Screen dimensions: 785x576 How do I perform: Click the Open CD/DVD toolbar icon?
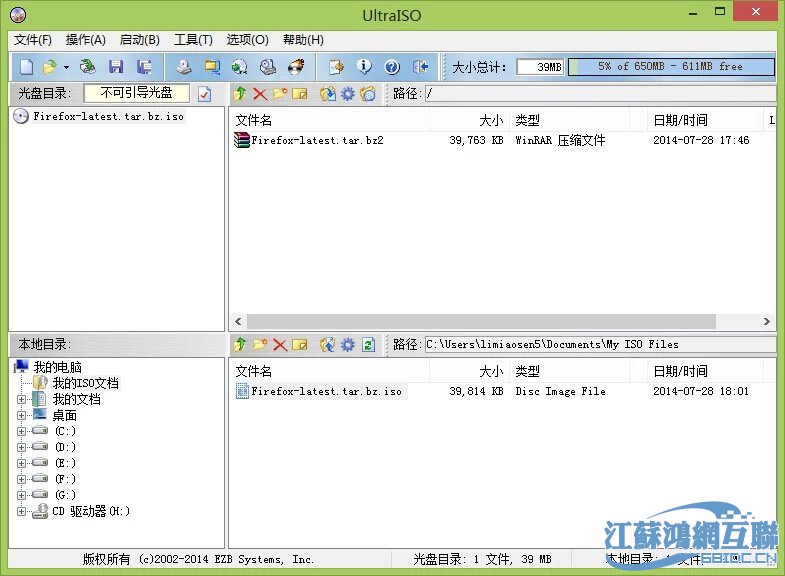88,67
